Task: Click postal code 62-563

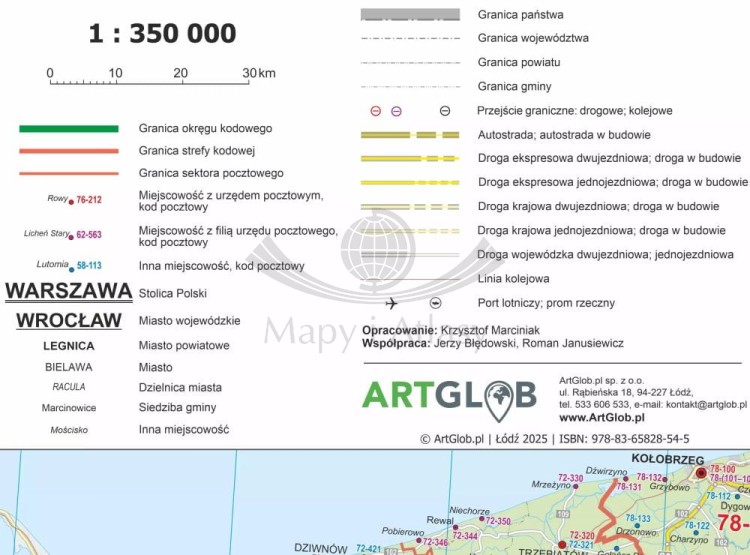Action: 89,234
